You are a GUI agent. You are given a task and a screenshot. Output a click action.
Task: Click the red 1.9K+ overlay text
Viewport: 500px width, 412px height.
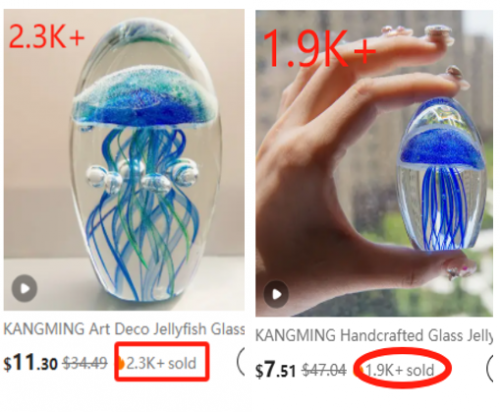pyautogui.click(x=320, y=49)
